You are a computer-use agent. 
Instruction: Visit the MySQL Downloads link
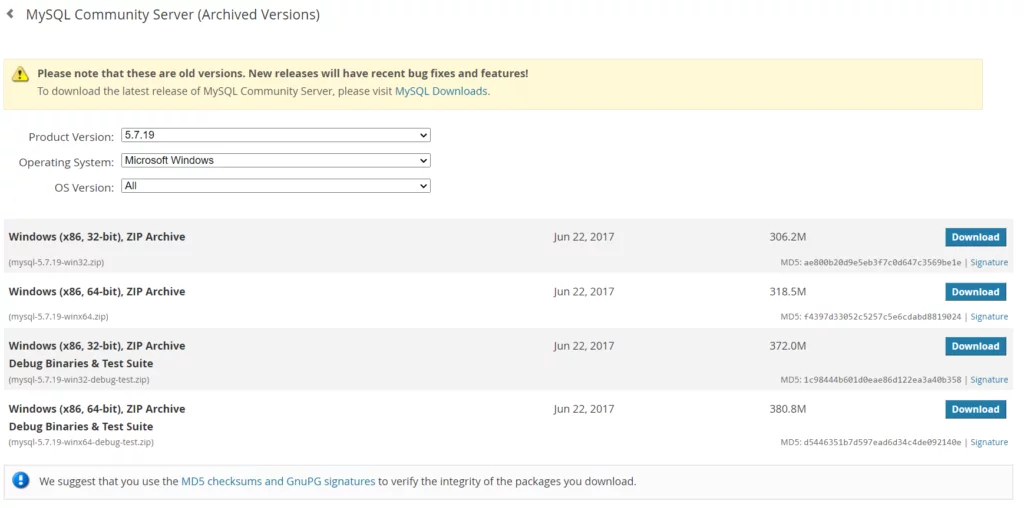441,91
